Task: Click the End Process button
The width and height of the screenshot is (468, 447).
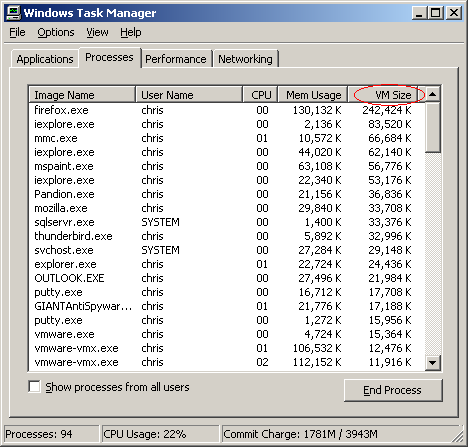Action: 393,390
